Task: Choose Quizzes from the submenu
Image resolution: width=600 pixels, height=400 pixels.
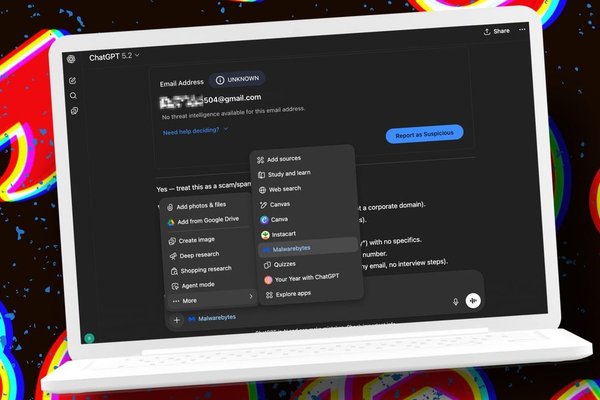Action: pyautogui.click(x=285, y=264)
